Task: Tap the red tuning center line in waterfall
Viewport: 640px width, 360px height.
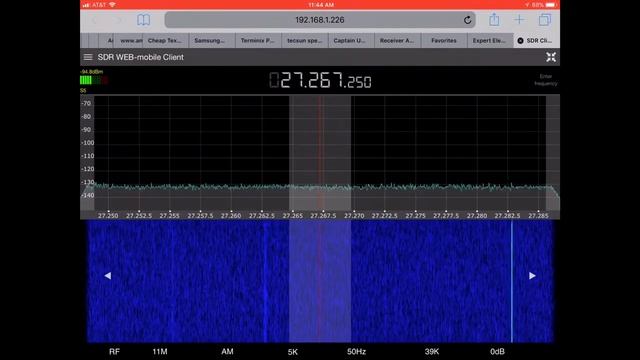Action: click(x=320, y=282)
